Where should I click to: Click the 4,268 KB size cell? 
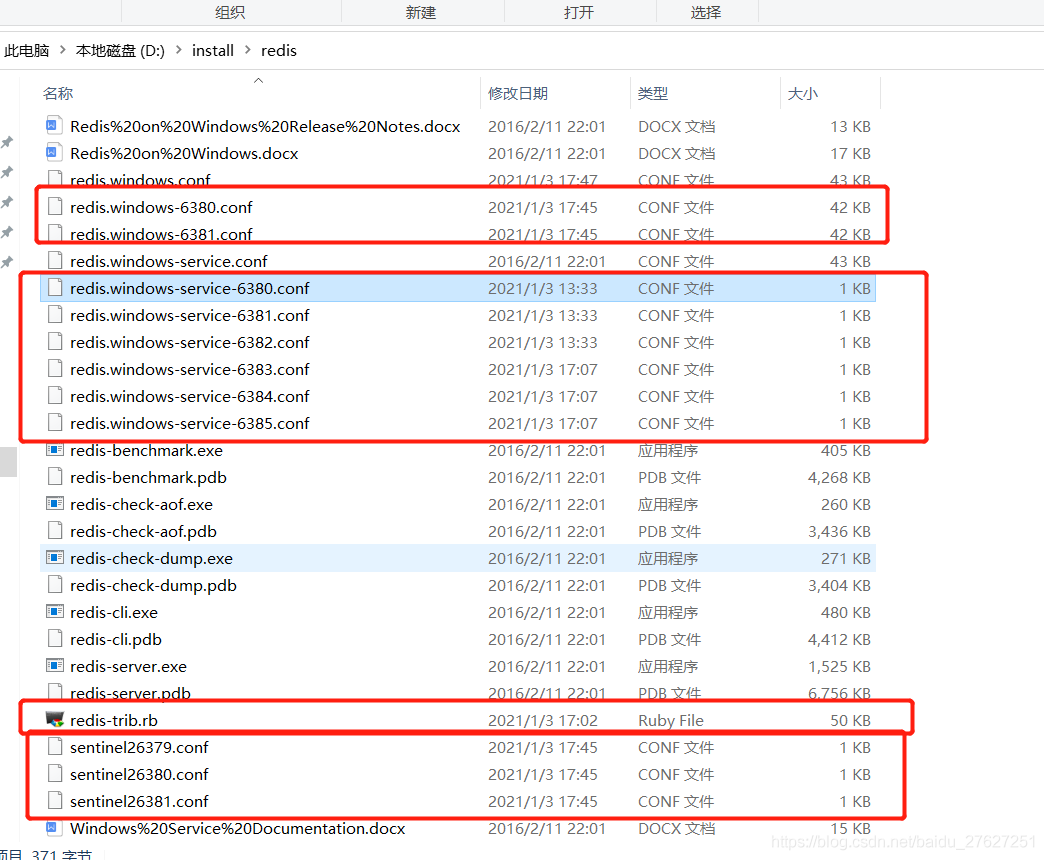[839, 477]
